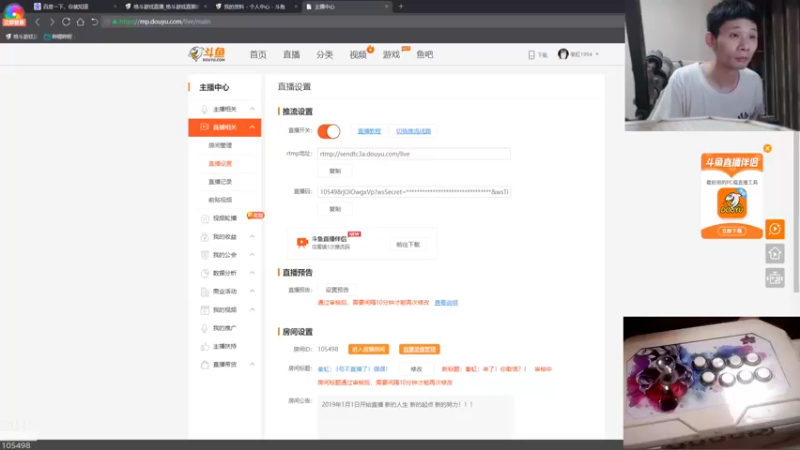This screenshot has height=450, width=800.
Task: Click the icon beside 视频轮播
Action: click(205, 218)
